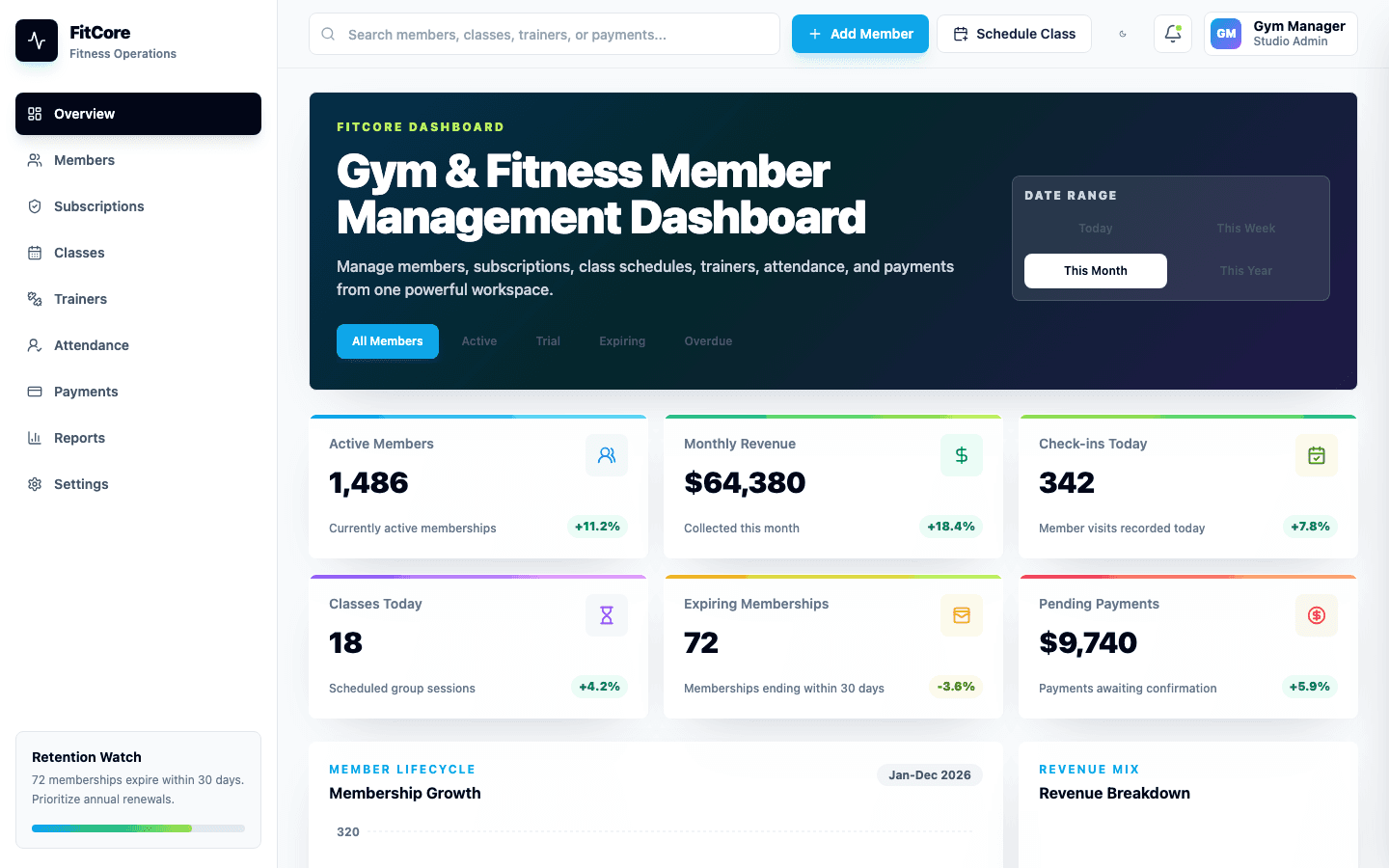Click the Payments awaiting confirmation text
Image resolution: width=1389 pixels, height=868 pixels.
(1128, 689)
